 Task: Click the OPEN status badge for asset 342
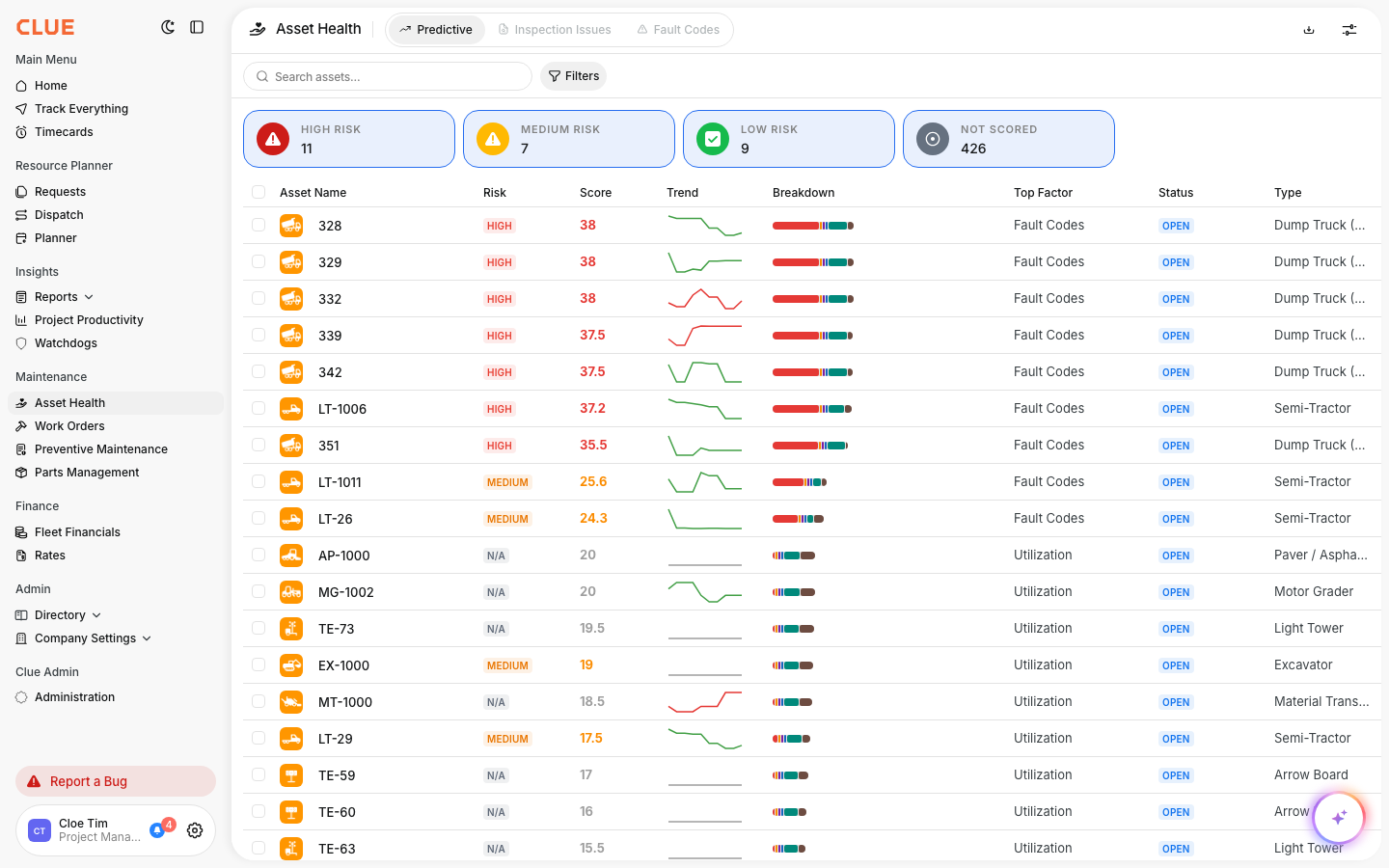(1176, 372)
